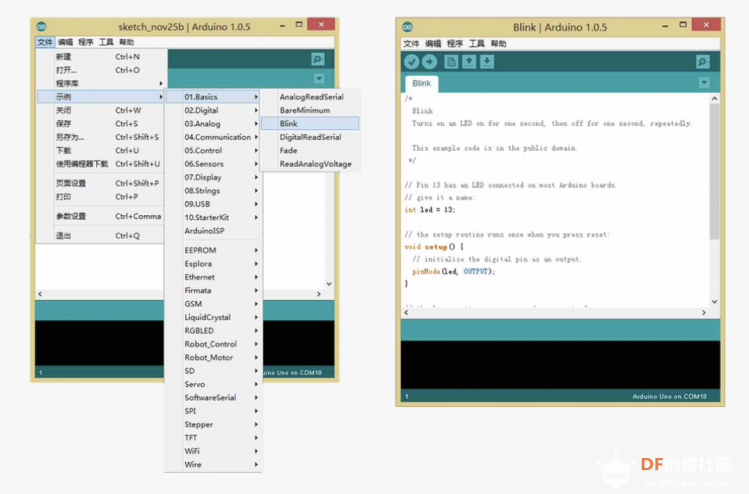Click scroll-down arrow in Blink editor
749x494 pixels.
tap(714, 301)
